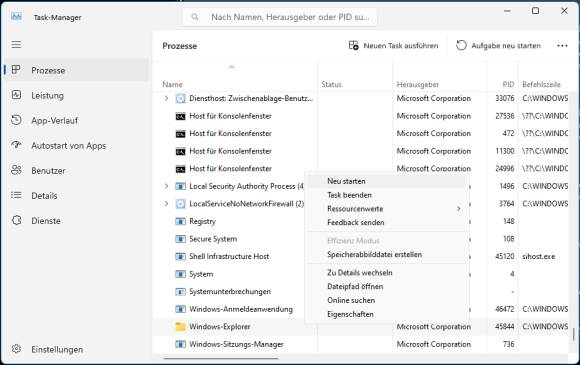The image size is (580, 365).
Task: Select Speicherabbilddatei erstellen
Action: pyautogui.click(x=387, y=254)
